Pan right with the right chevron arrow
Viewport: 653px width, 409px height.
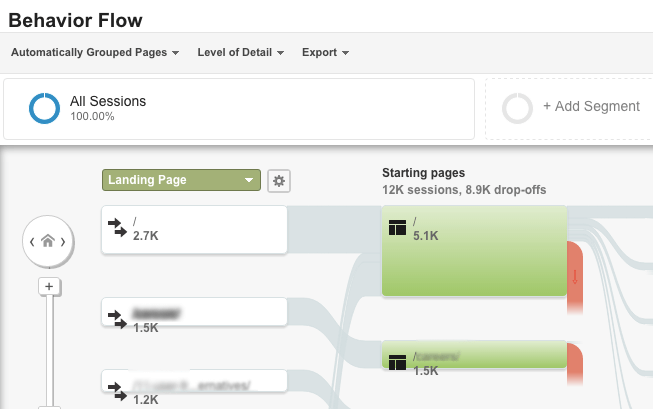pyautogui.click(x=63, y=242)
